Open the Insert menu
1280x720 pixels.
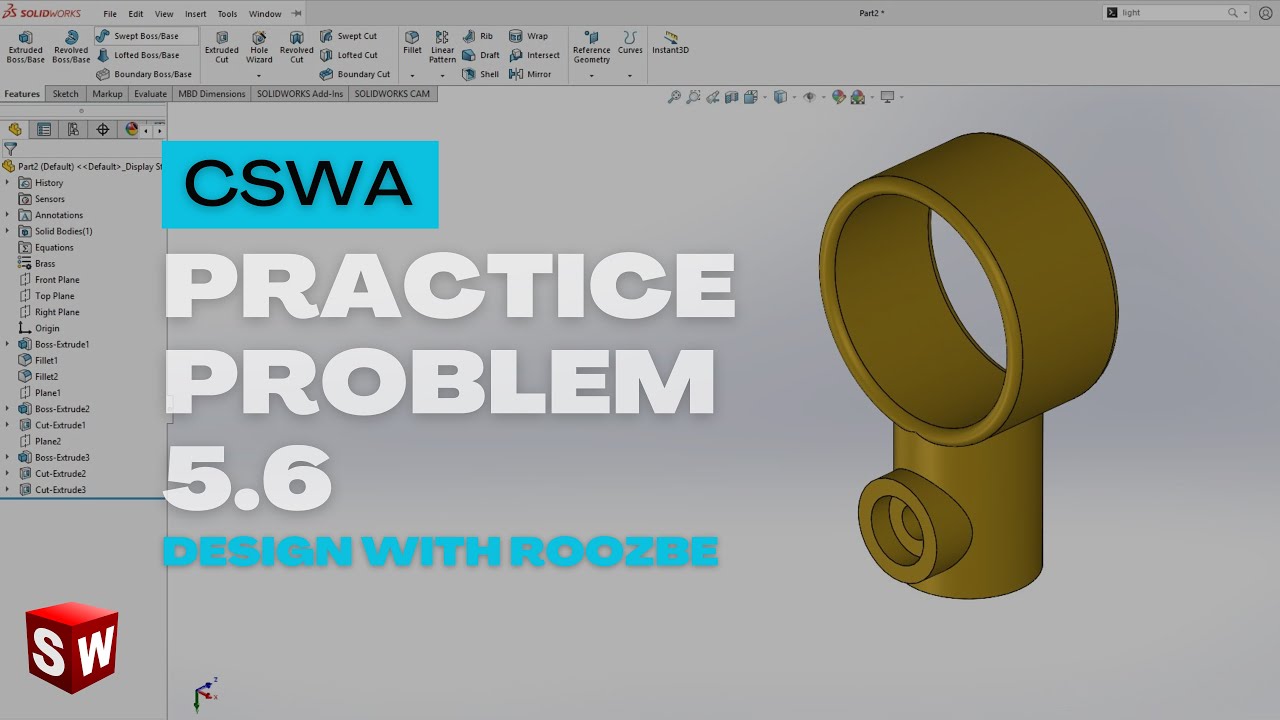pos(196,14)
